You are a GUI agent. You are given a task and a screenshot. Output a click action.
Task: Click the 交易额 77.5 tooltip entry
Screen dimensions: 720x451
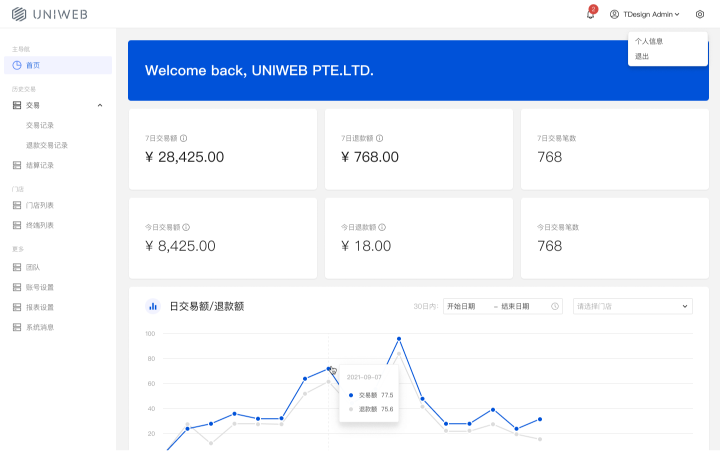coord(371,395)
